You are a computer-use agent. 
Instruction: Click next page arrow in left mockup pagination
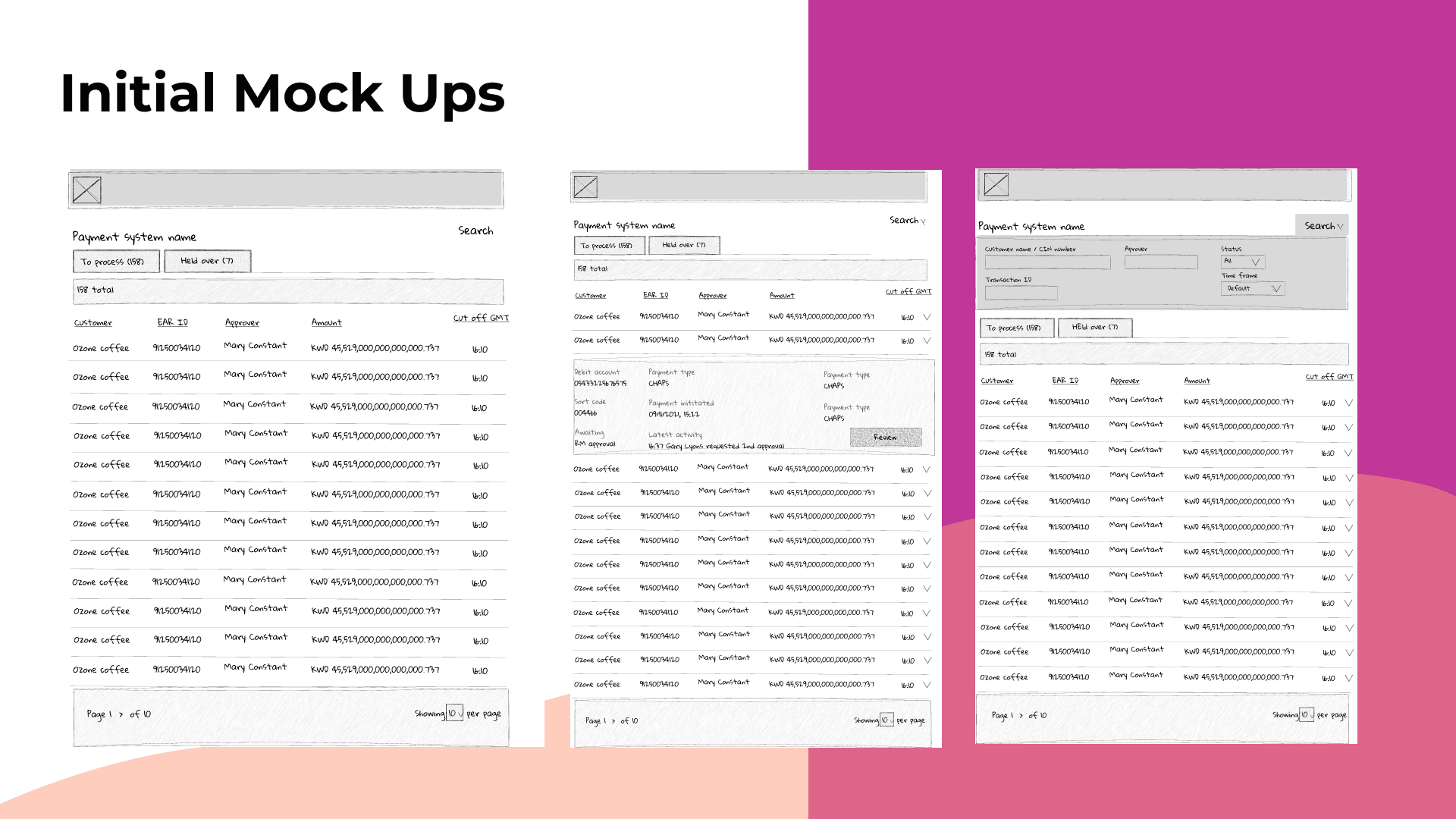[121, 714]
